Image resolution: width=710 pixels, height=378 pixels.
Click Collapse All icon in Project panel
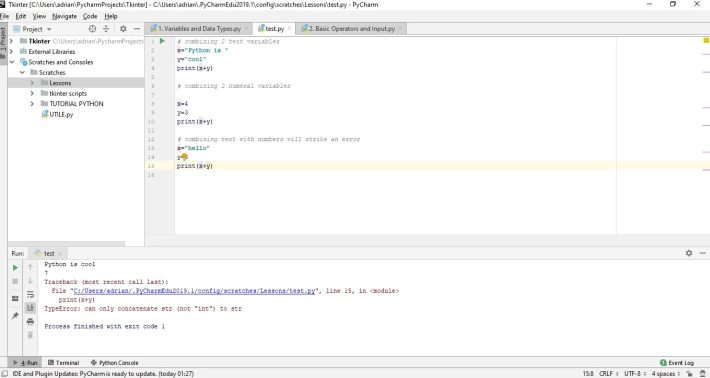coord(106,29)
